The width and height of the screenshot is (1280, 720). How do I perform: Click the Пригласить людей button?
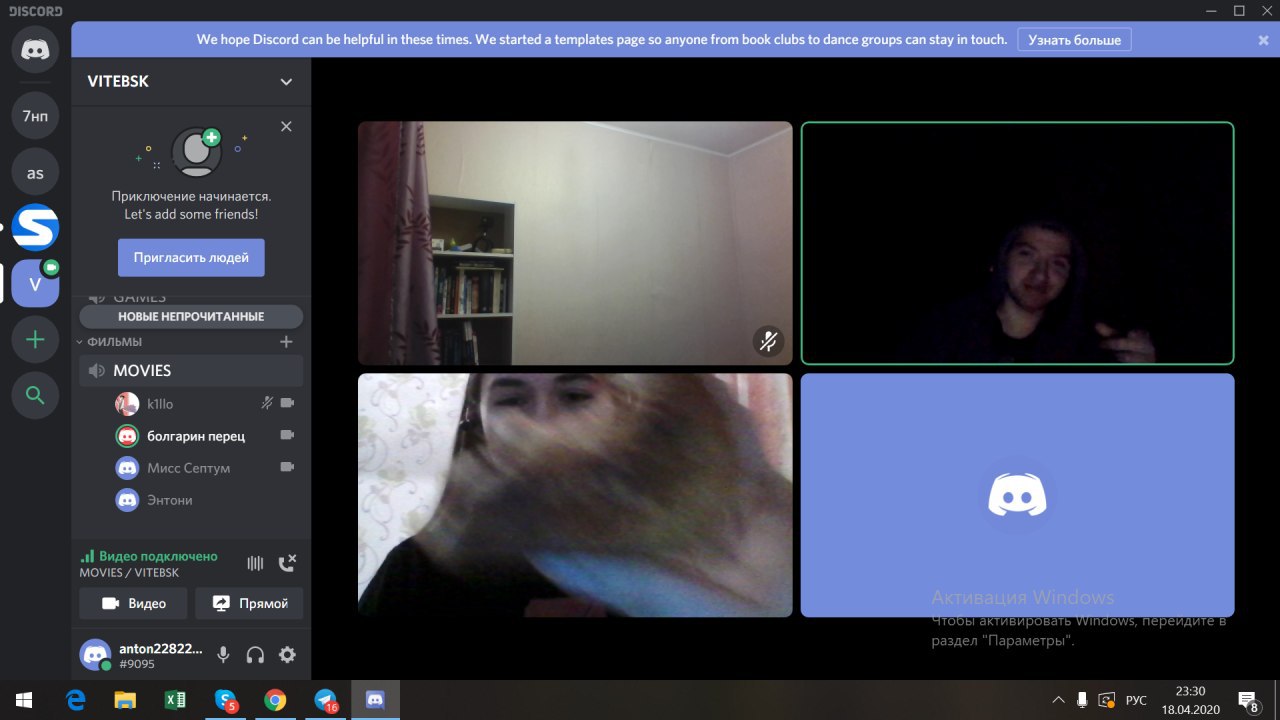[191, 257]
